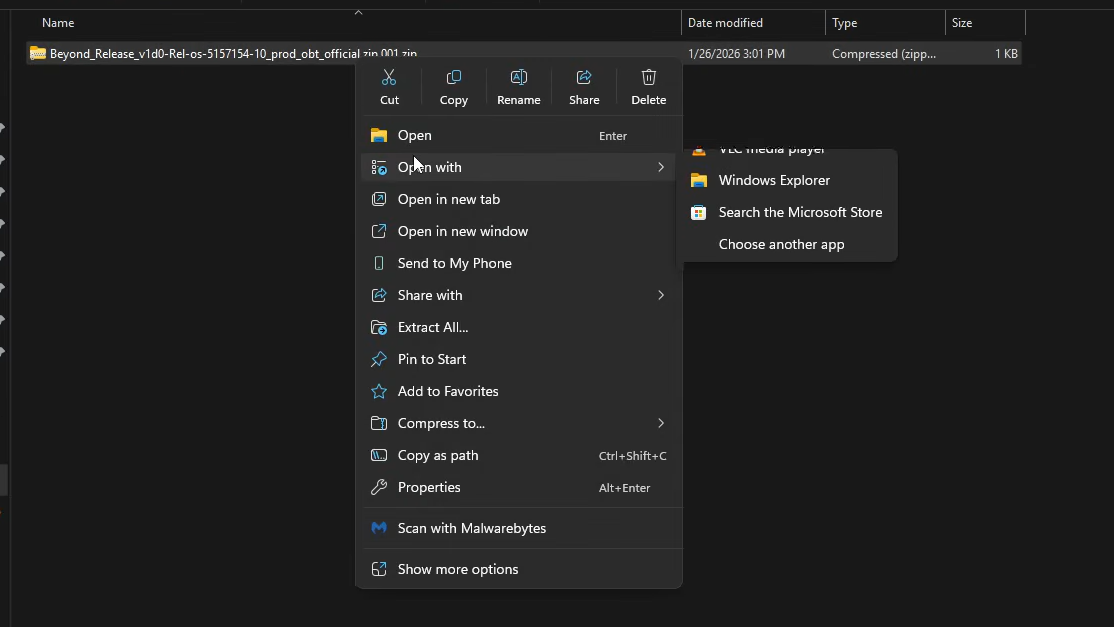Click the Delete trash icon
The height and width of the screenshot is (627, 1114).
click(x=648, y=78)
